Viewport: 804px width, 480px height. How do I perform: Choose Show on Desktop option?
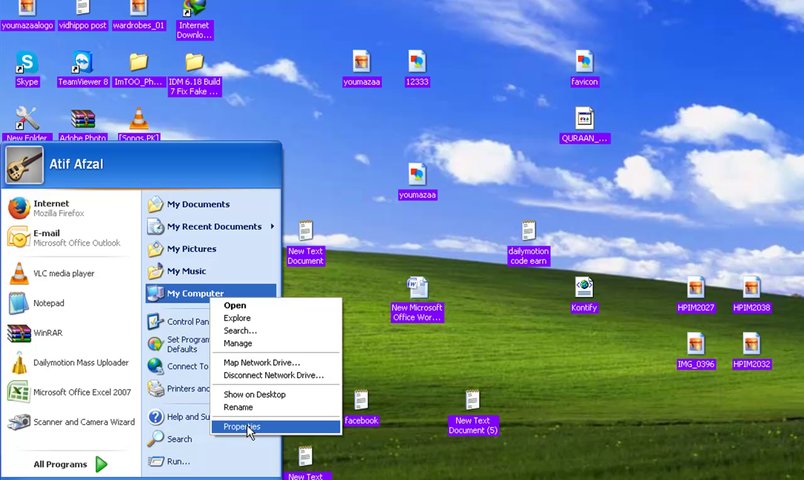coord(276,394)
